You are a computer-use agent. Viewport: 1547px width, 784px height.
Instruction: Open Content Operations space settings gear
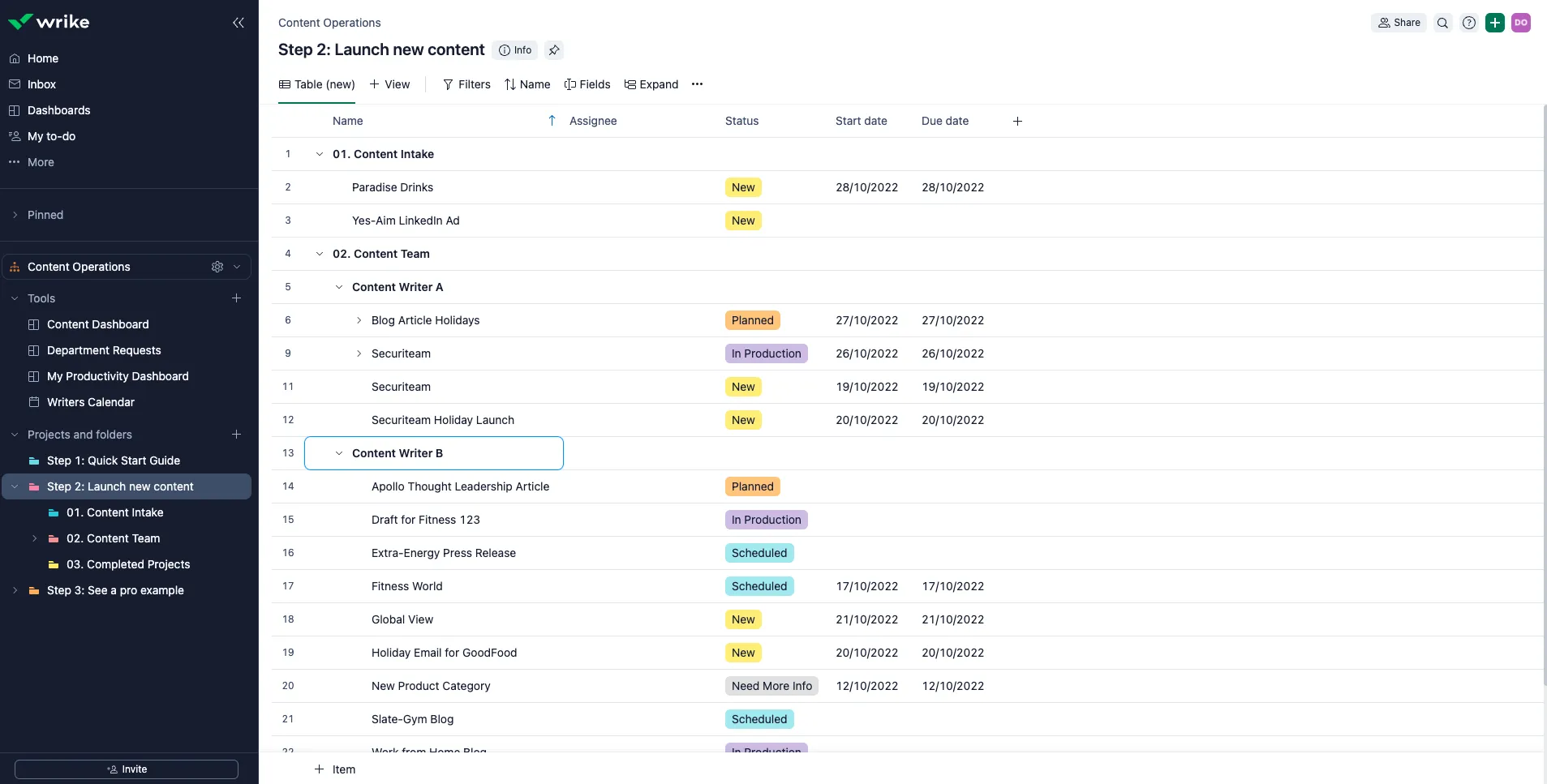click(217, 267)
